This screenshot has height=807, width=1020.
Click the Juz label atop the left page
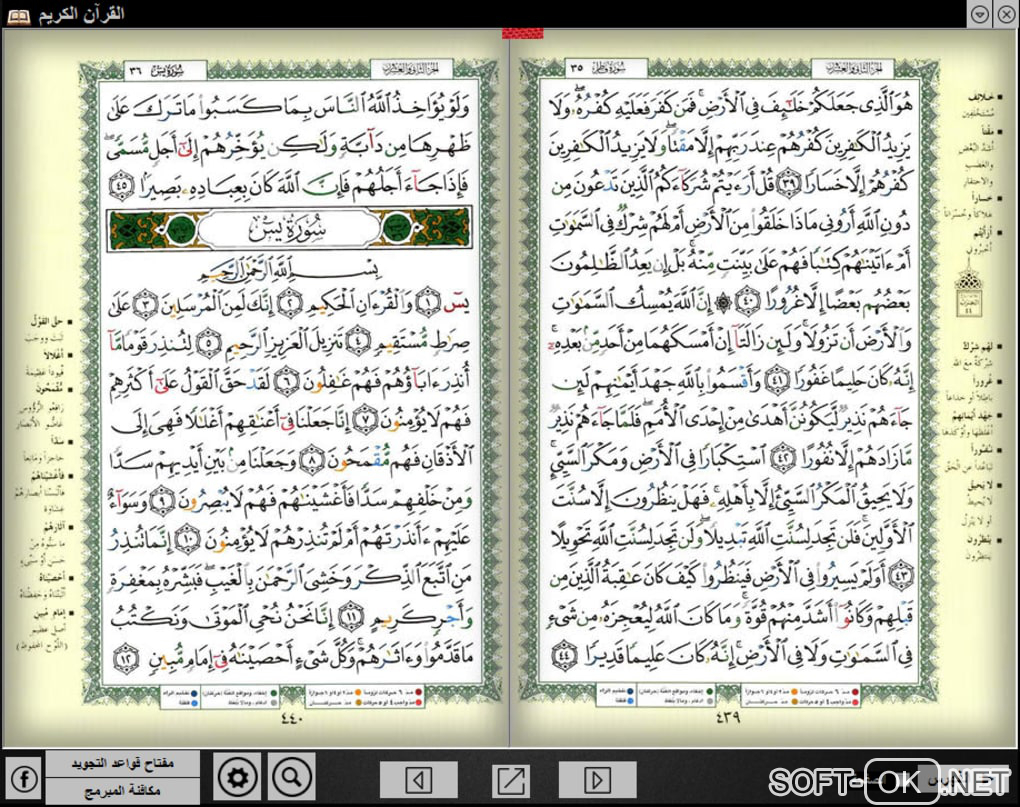(414, 68)
